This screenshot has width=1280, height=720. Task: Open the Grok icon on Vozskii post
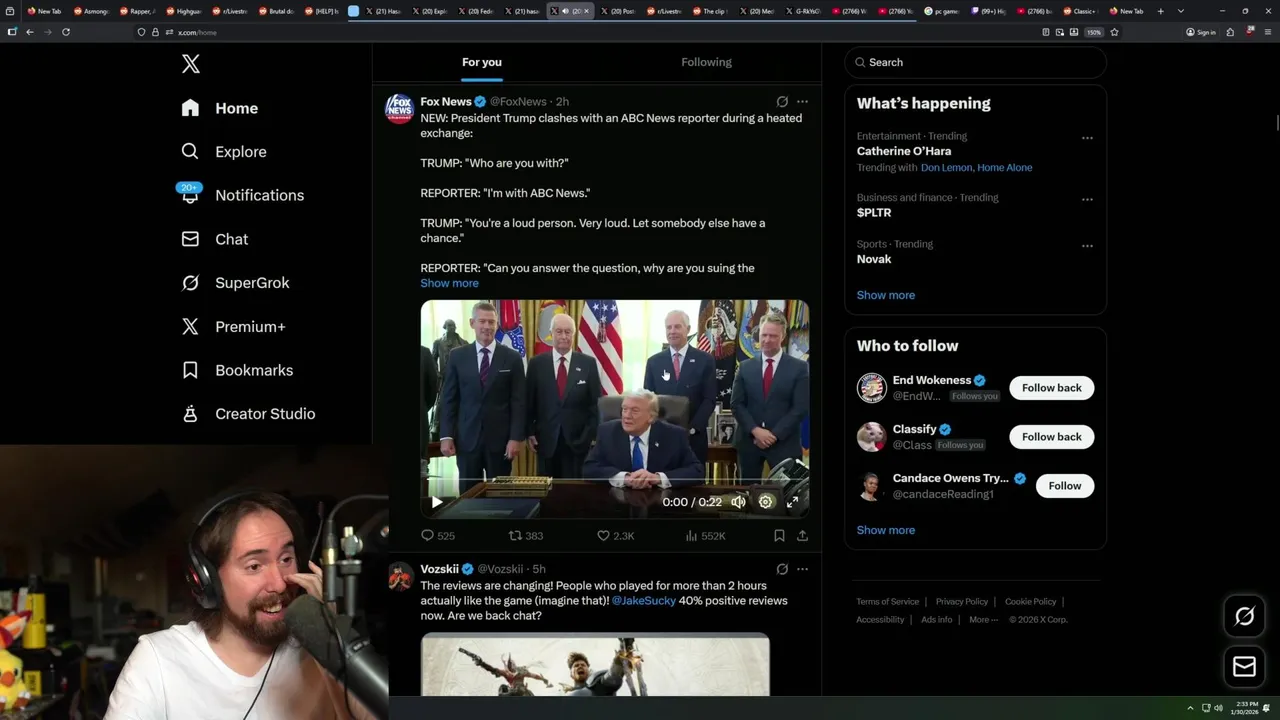[782, 569]
